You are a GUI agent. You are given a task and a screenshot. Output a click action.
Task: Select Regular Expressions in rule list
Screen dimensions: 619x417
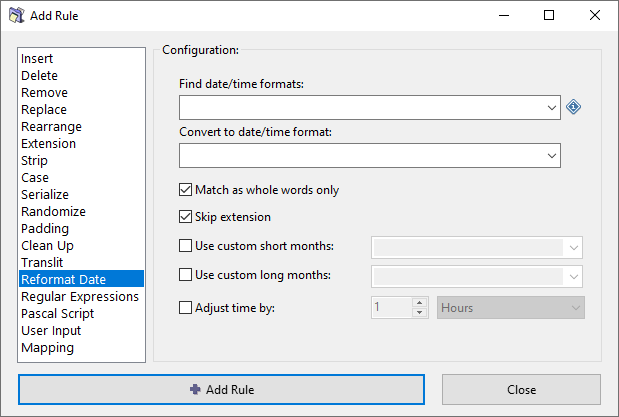pos(79,297)
